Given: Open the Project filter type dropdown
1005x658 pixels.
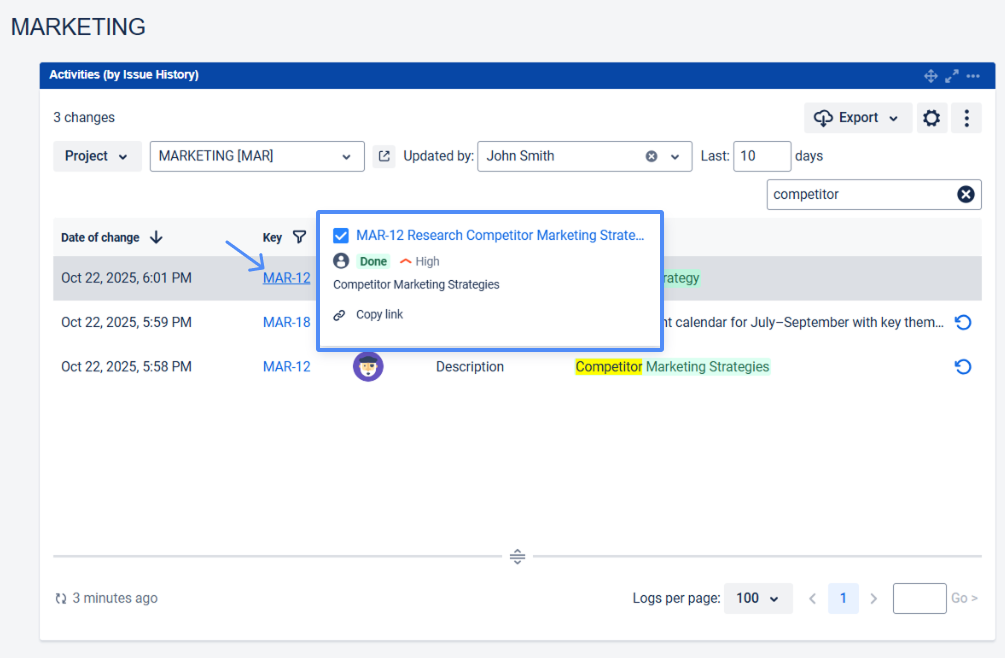Looking at the screenshot, I should coord(97,156).
